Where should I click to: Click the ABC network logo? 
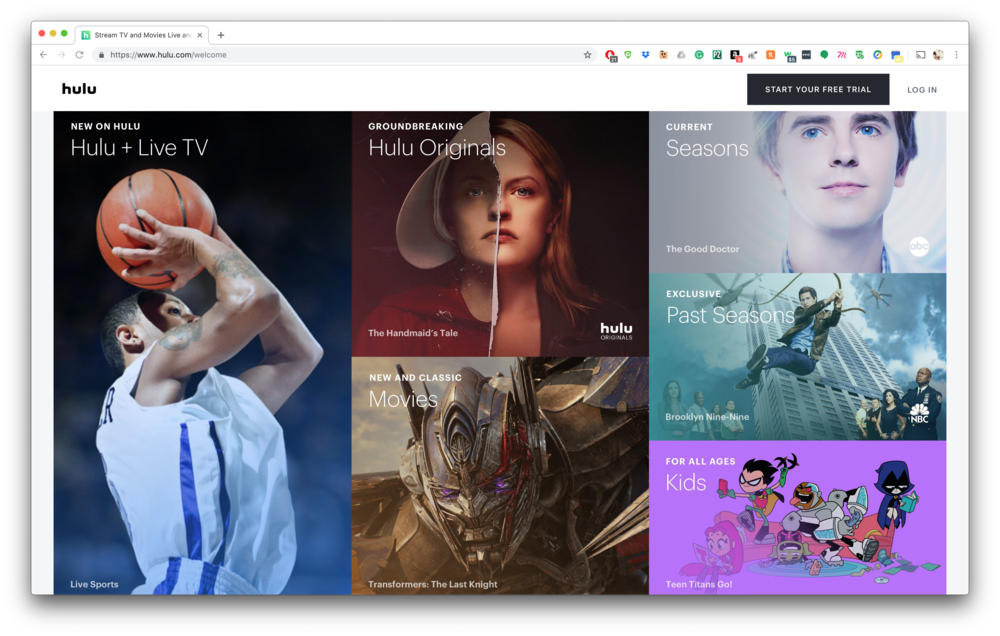coord(919,246)
